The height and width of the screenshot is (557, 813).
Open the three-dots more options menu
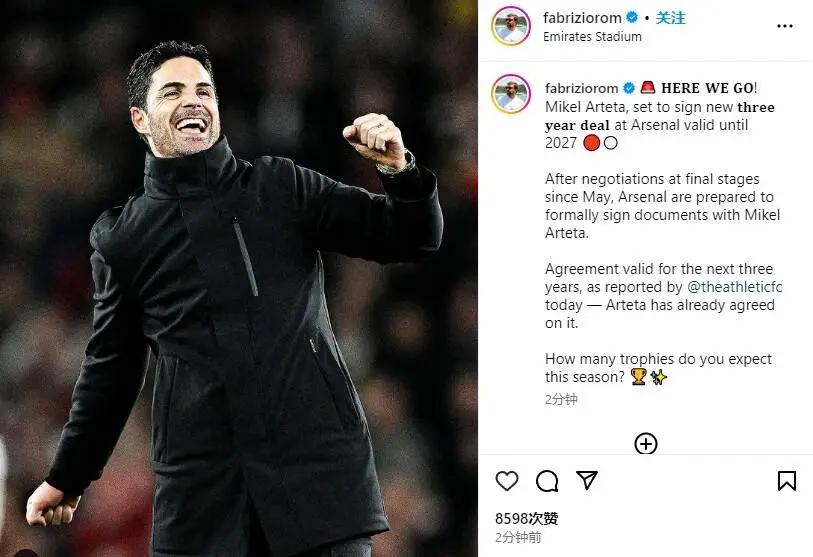784,26
